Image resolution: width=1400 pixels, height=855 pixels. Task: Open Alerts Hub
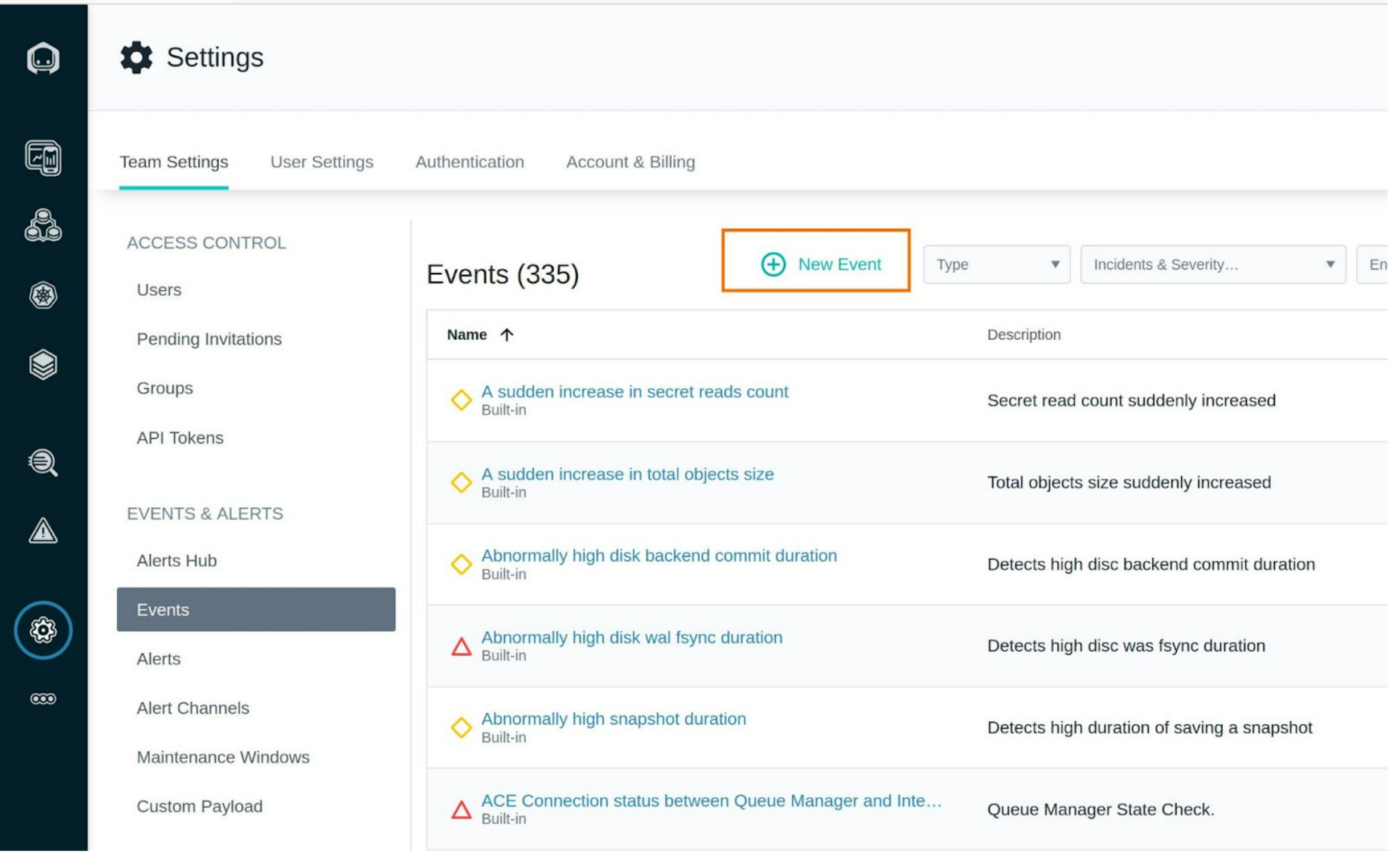pos(177,562)
